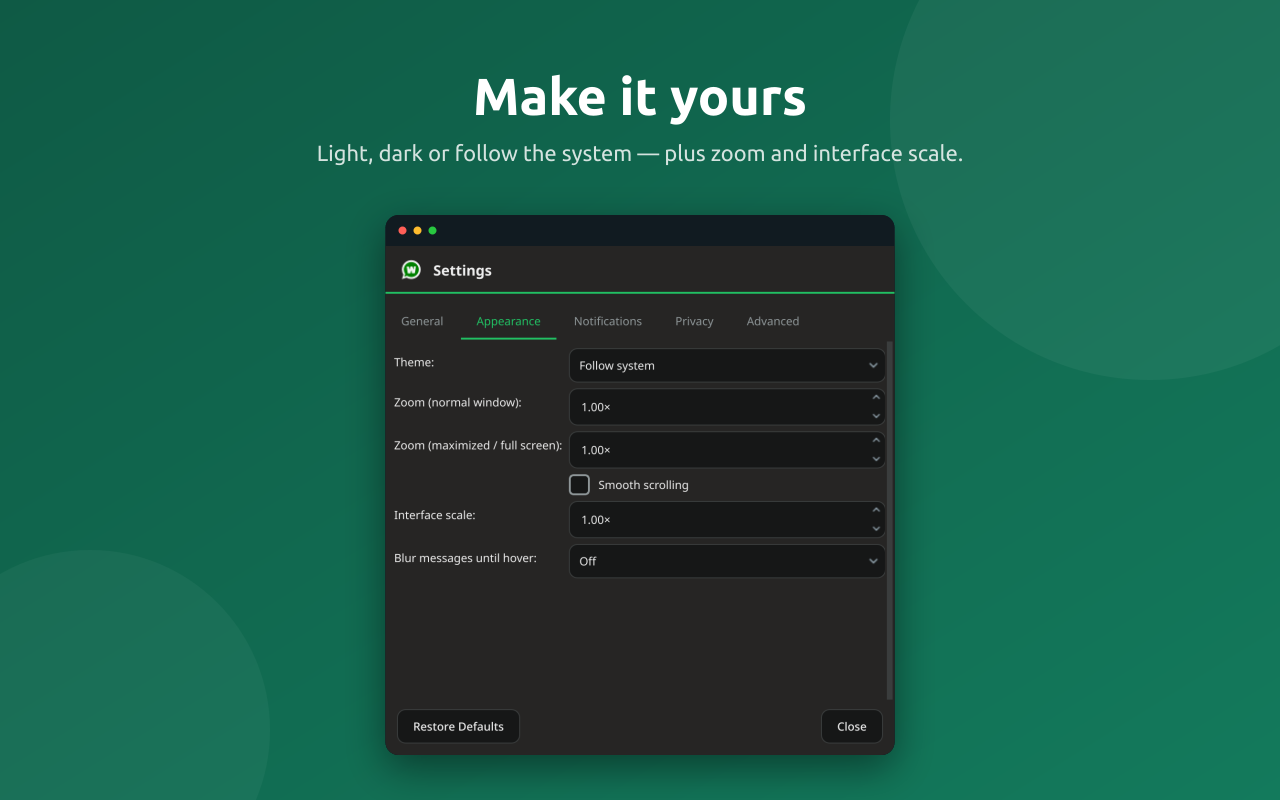Open the Theme dropdown showing Follow system

[x=727, y=365]
